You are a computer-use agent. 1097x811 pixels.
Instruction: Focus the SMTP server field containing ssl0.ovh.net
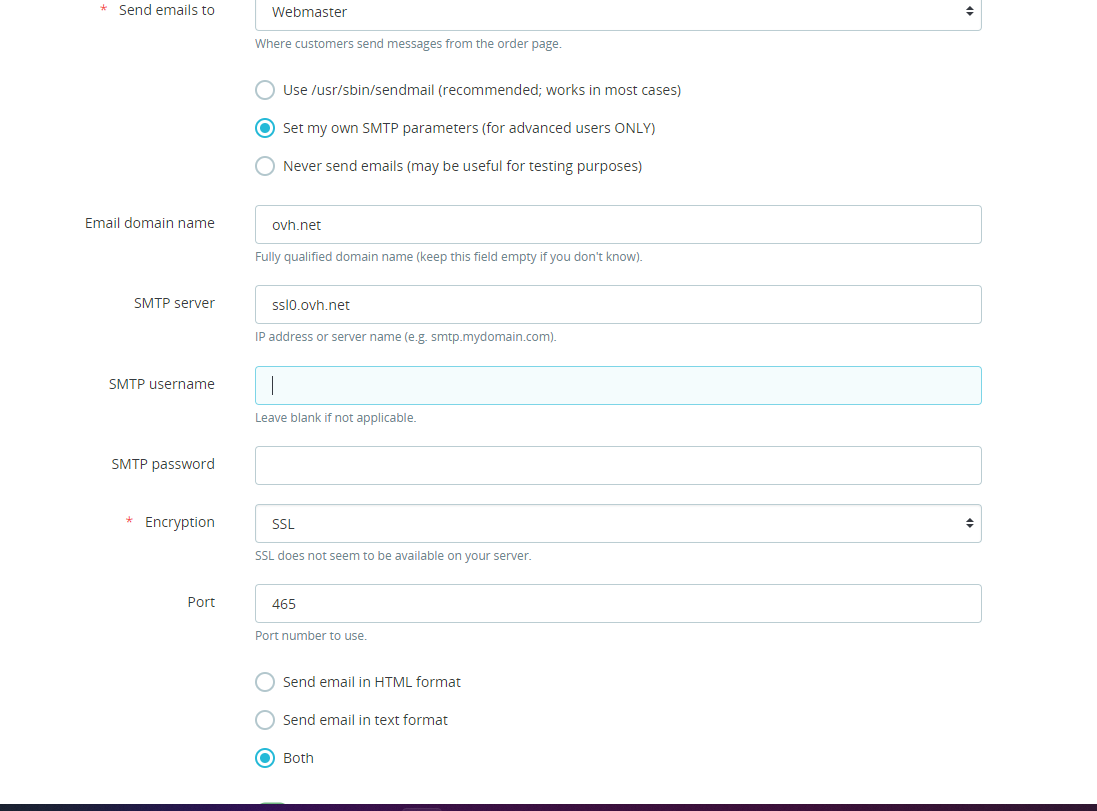618,304
